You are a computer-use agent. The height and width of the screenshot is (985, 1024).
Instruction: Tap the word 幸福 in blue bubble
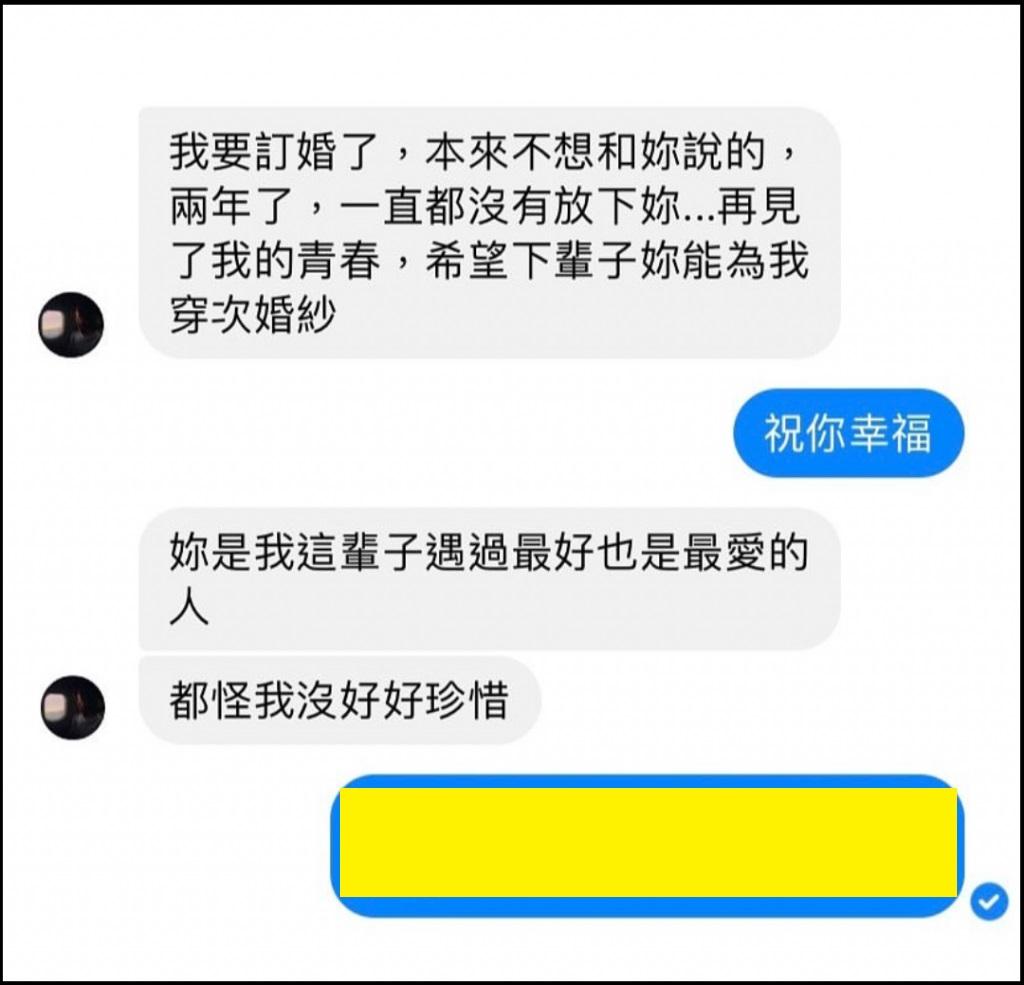891,433
